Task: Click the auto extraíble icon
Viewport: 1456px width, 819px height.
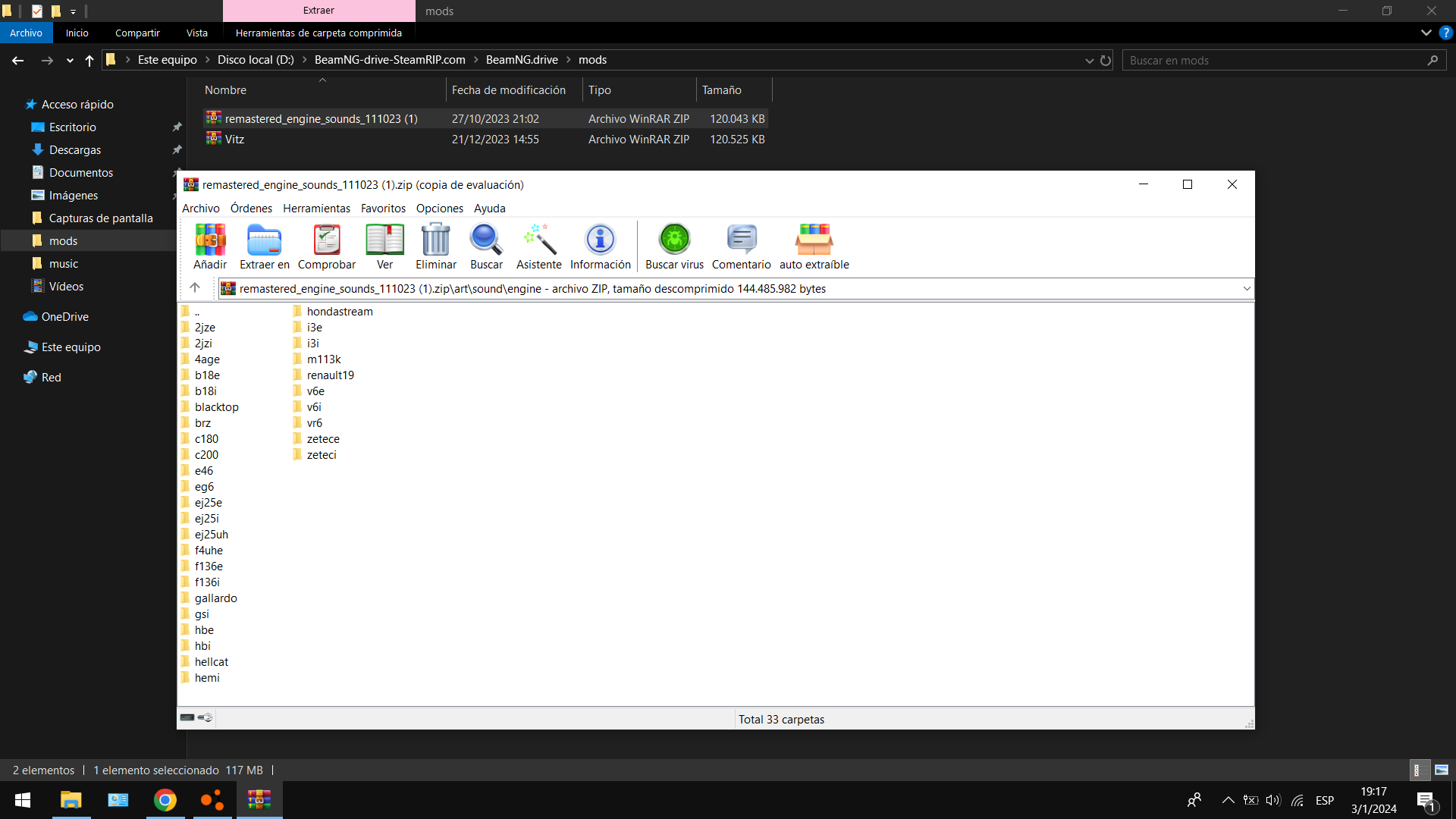Action: 814,246
